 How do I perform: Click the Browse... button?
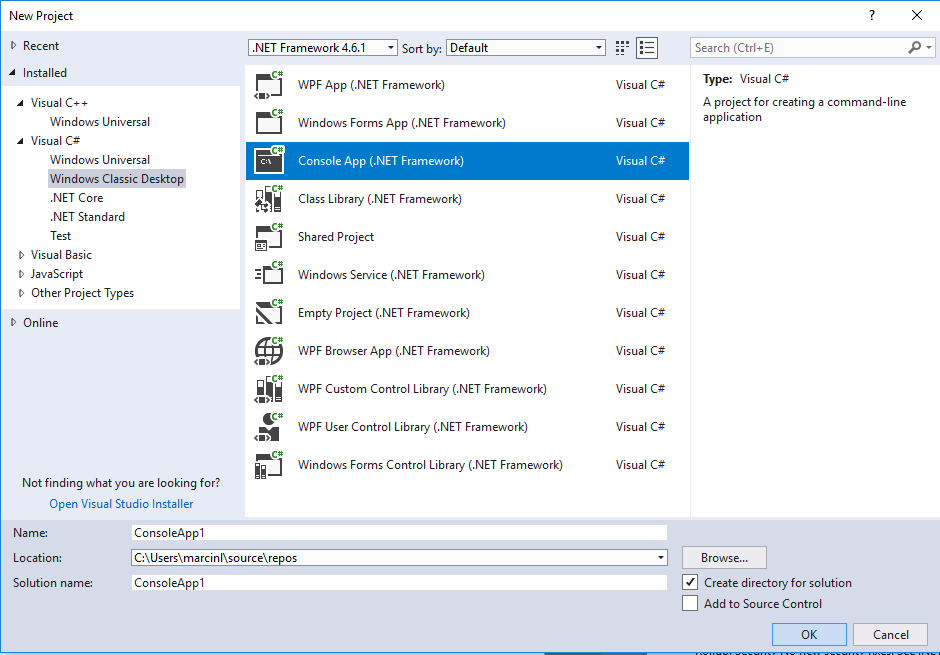point(724,558)
